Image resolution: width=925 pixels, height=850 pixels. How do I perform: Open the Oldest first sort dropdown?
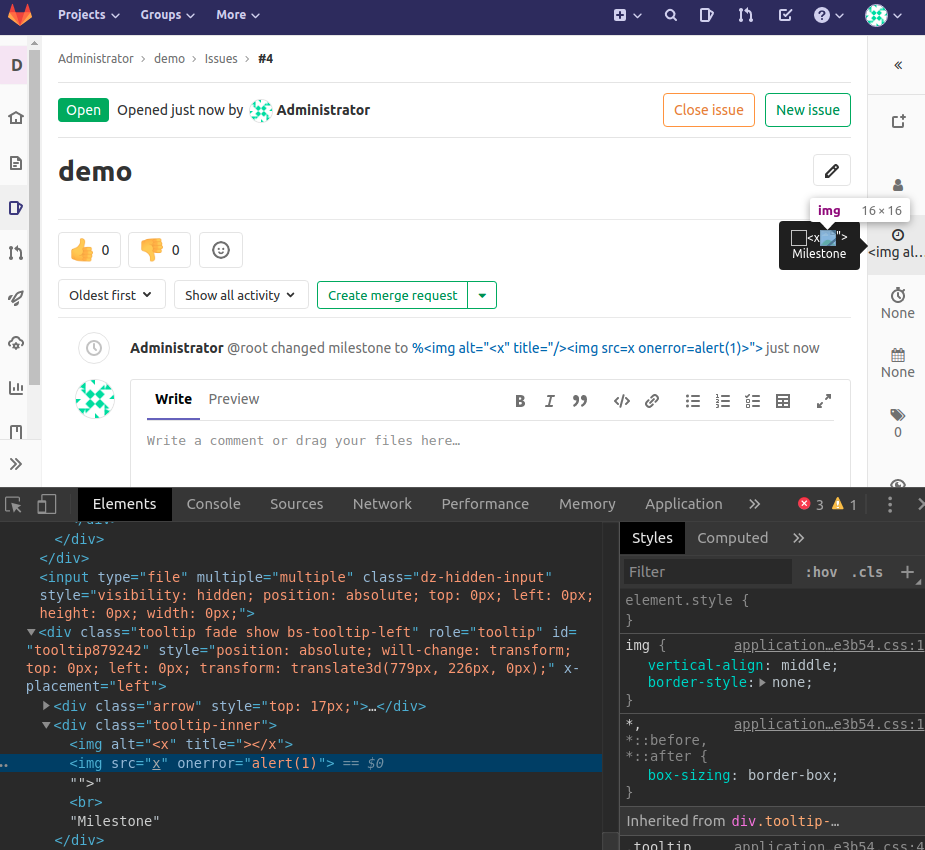click(111, 295)
